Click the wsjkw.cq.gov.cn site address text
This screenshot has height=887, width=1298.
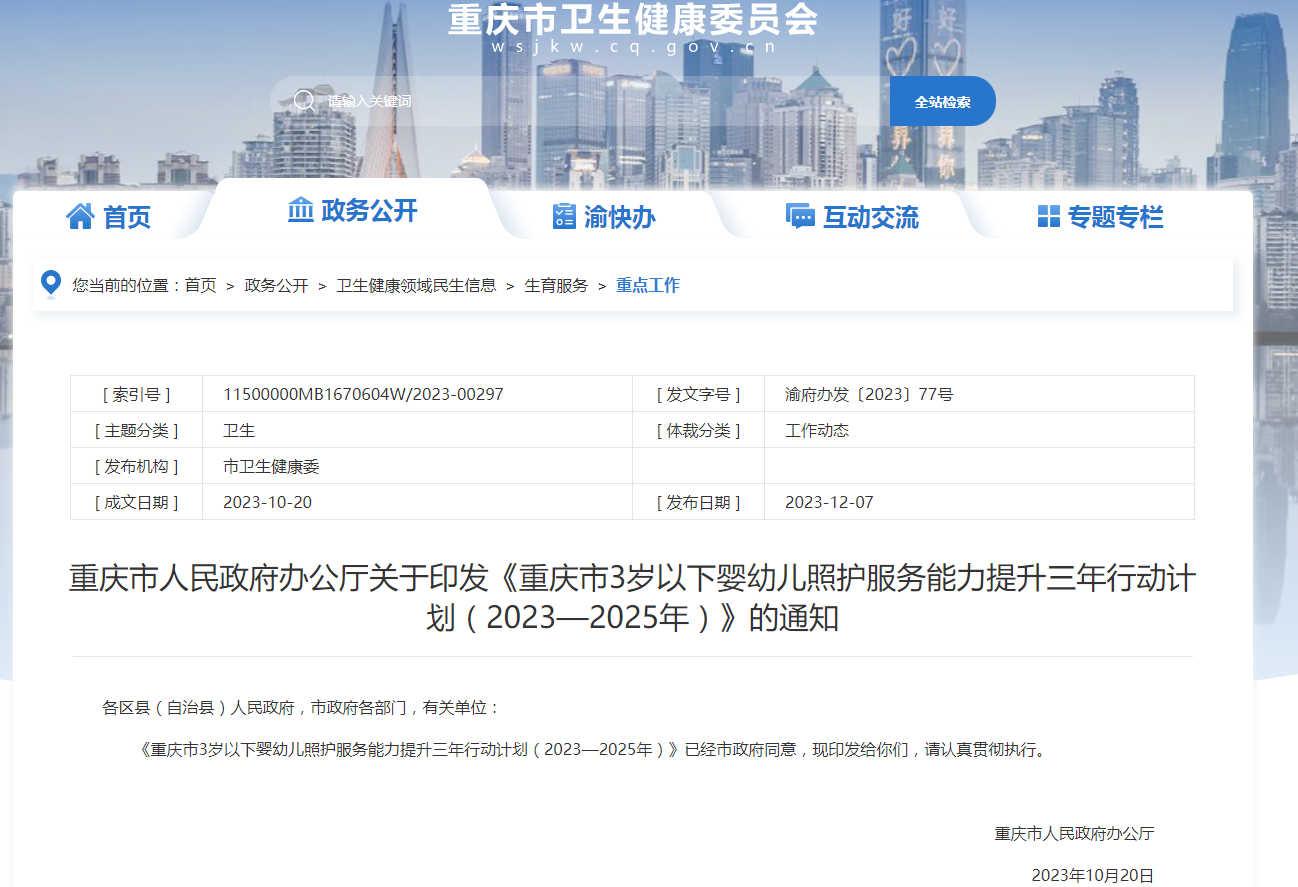click(x=633, y=47)
